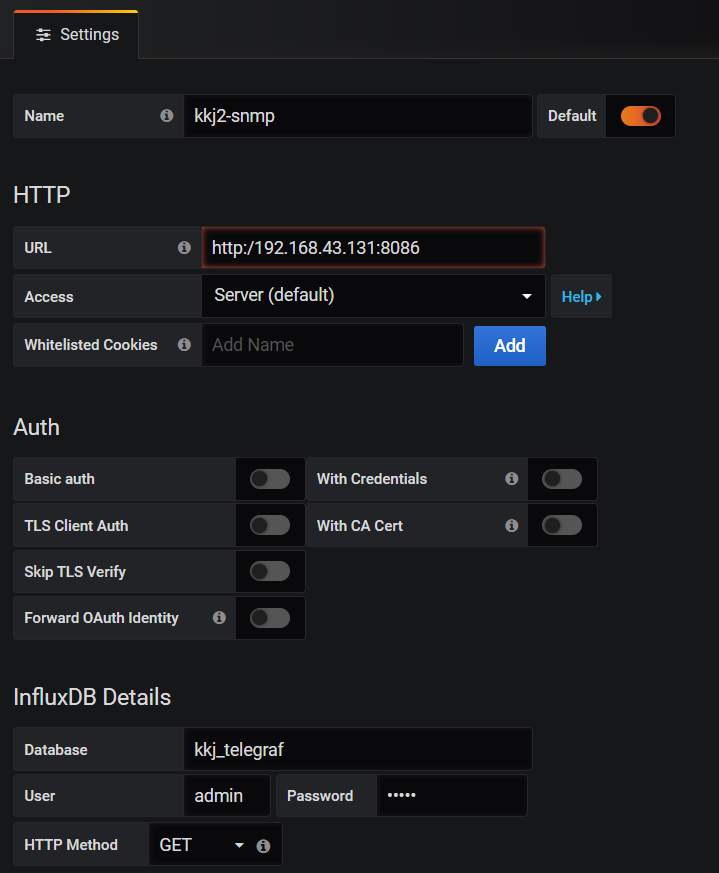
Task: Click the Database field kkj_telegraf
Action: pyautogui.click(x=358, y=749)
